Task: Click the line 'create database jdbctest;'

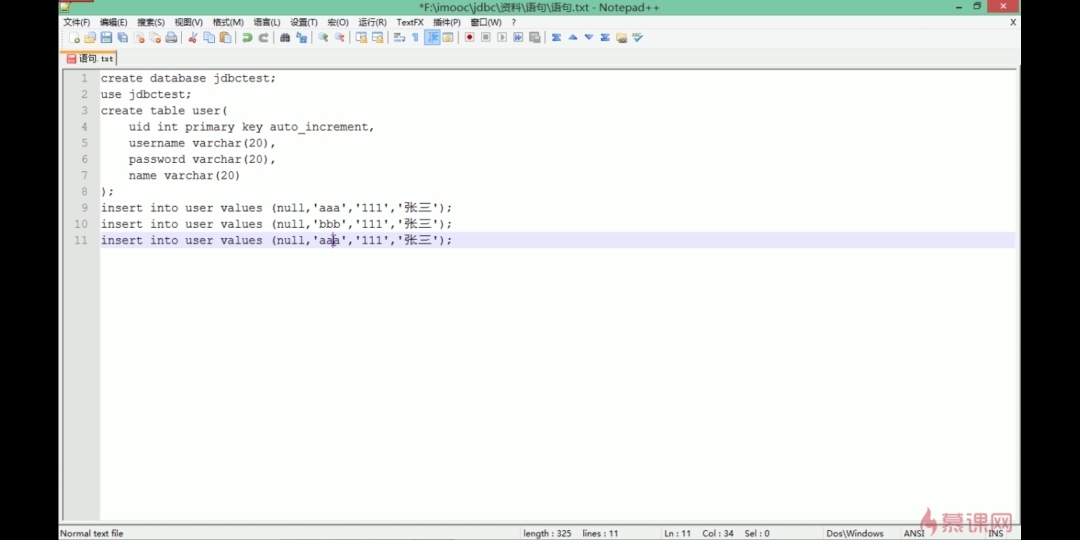Action: [188, 78]
